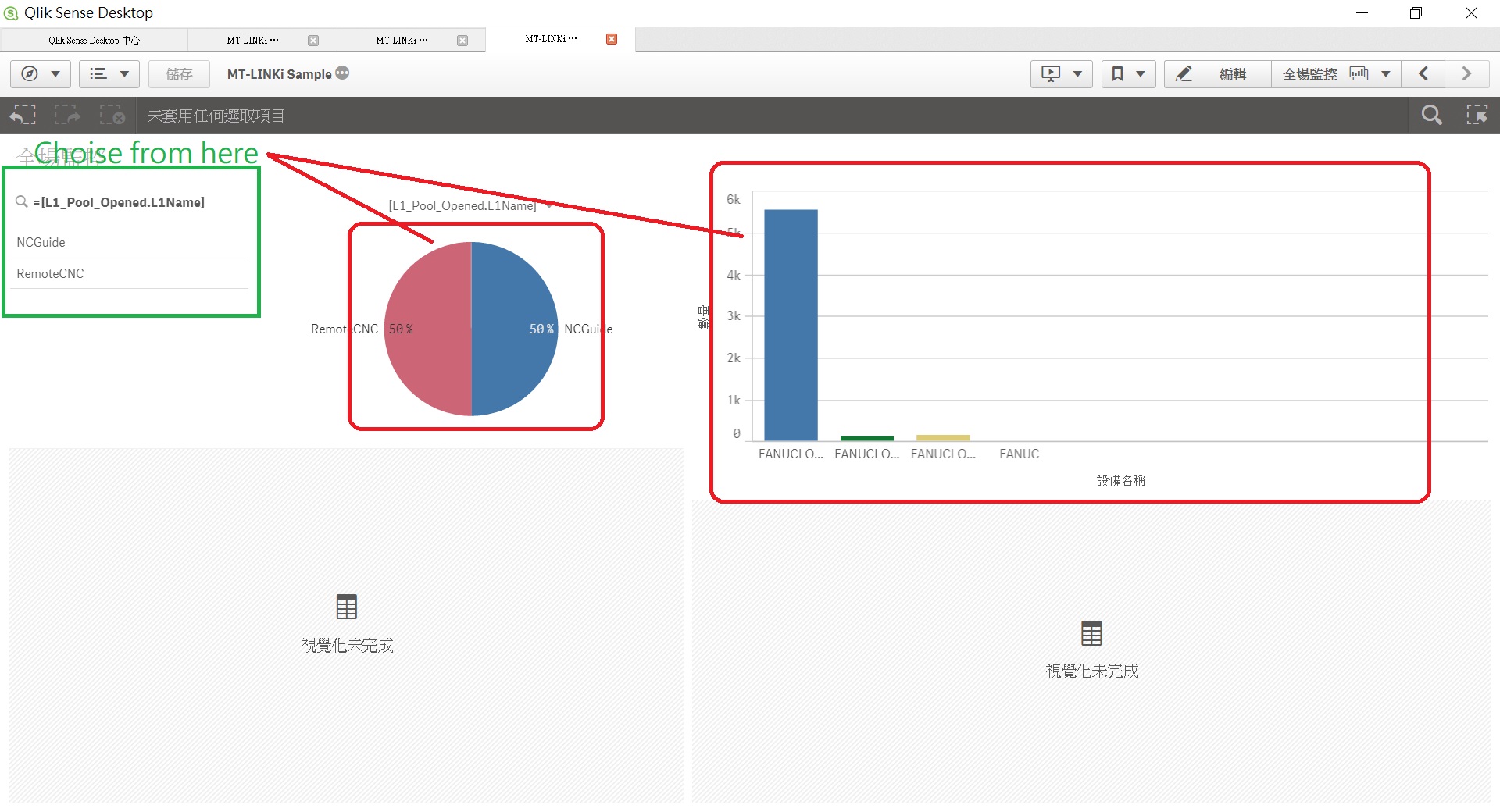Click the presentation screen icon

[x=1051, y=73]
